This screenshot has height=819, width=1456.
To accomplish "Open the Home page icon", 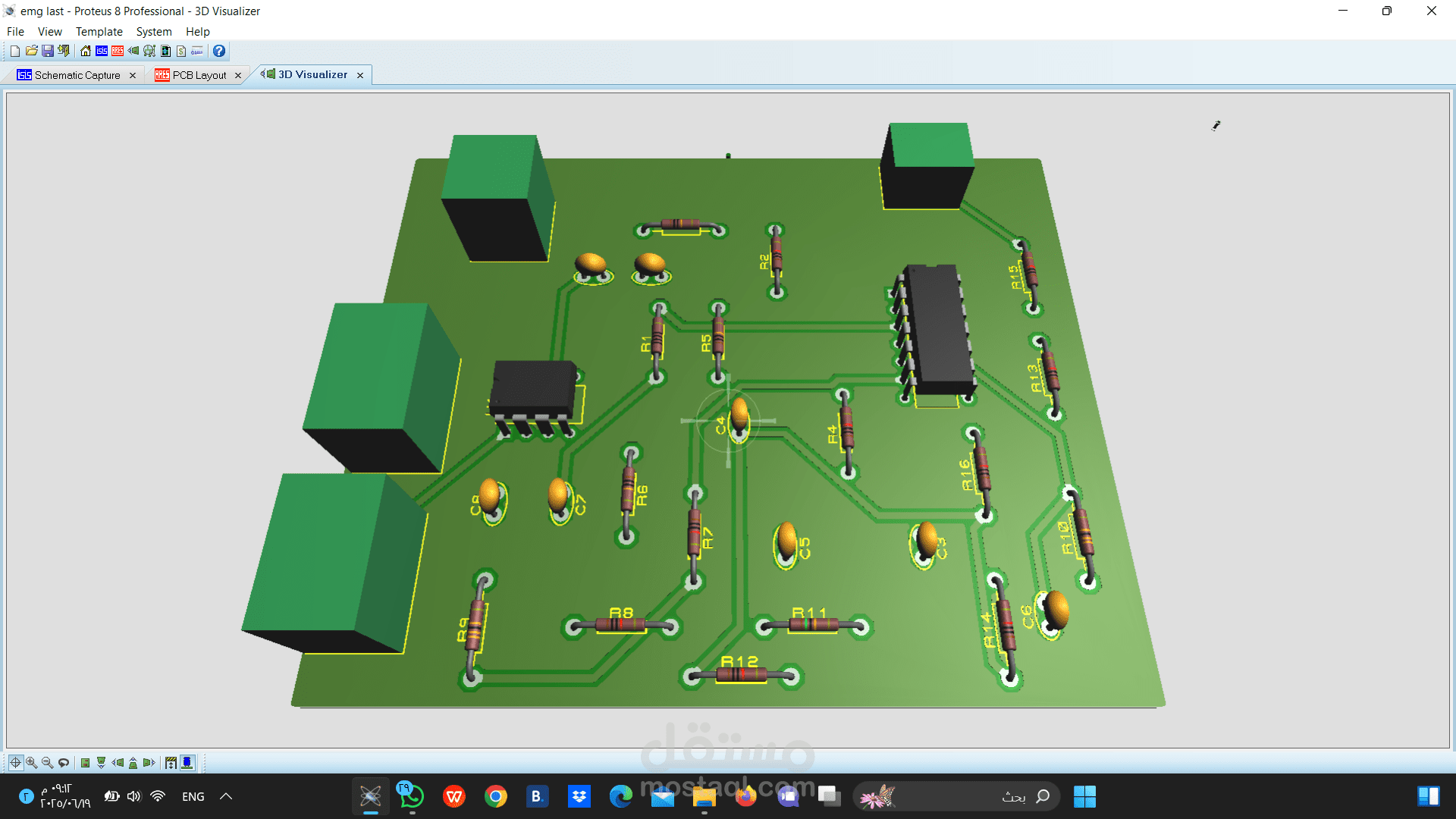I will tap(86, 51).
